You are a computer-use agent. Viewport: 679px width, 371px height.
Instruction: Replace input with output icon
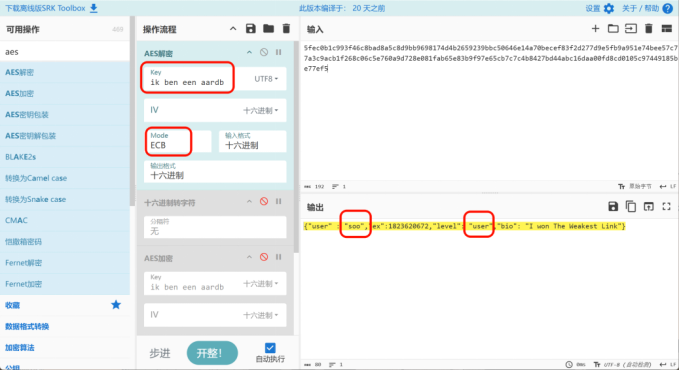click(x=649, y=206)
